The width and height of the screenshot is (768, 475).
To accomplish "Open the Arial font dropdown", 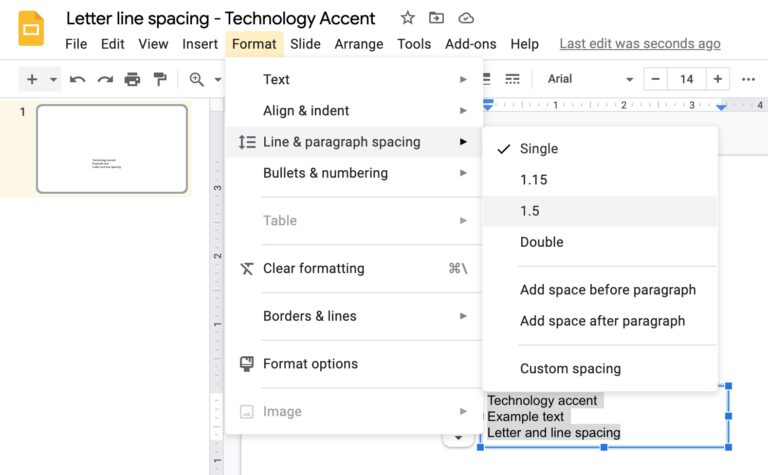I will pyautogui.click(x=590, y=79).
